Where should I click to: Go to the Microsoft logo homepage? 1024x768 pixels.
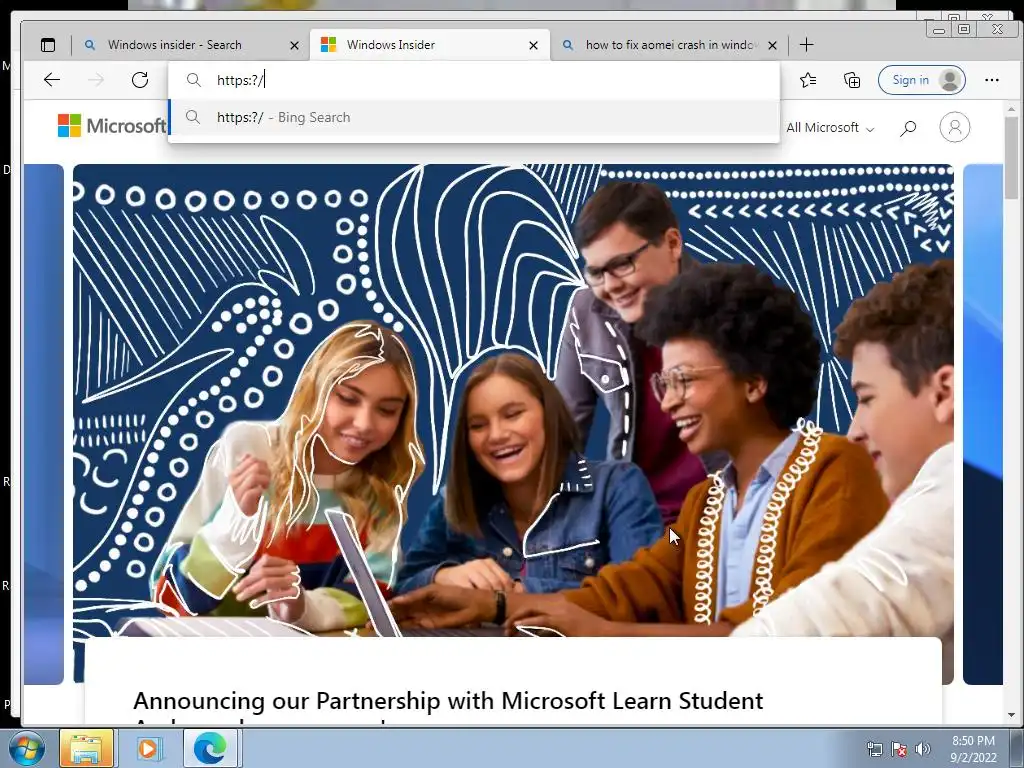[112, 125]
